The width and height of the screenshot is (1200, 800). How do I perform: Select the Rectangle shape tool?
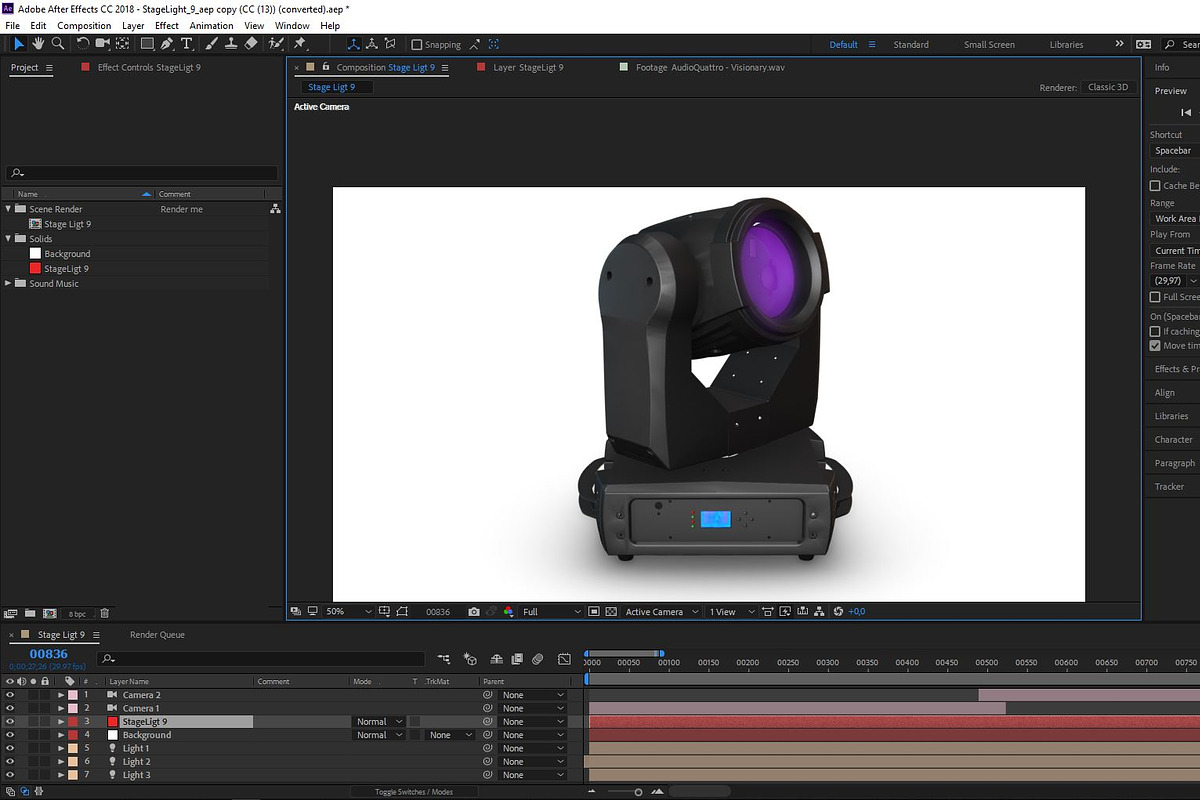tap(147, 44)
